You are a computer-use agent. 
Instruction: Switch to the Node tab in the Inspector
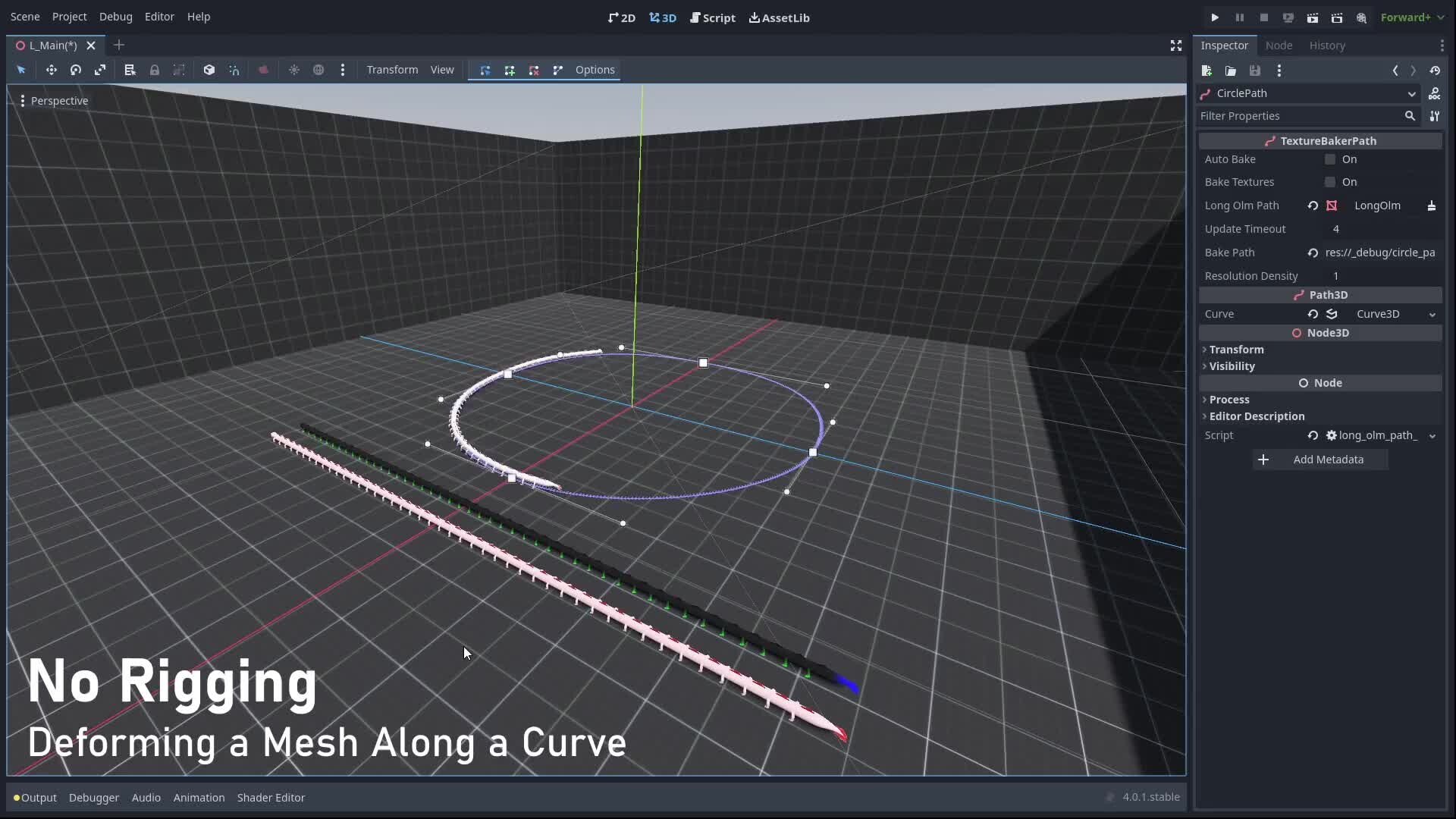(x=1279, y=45)
